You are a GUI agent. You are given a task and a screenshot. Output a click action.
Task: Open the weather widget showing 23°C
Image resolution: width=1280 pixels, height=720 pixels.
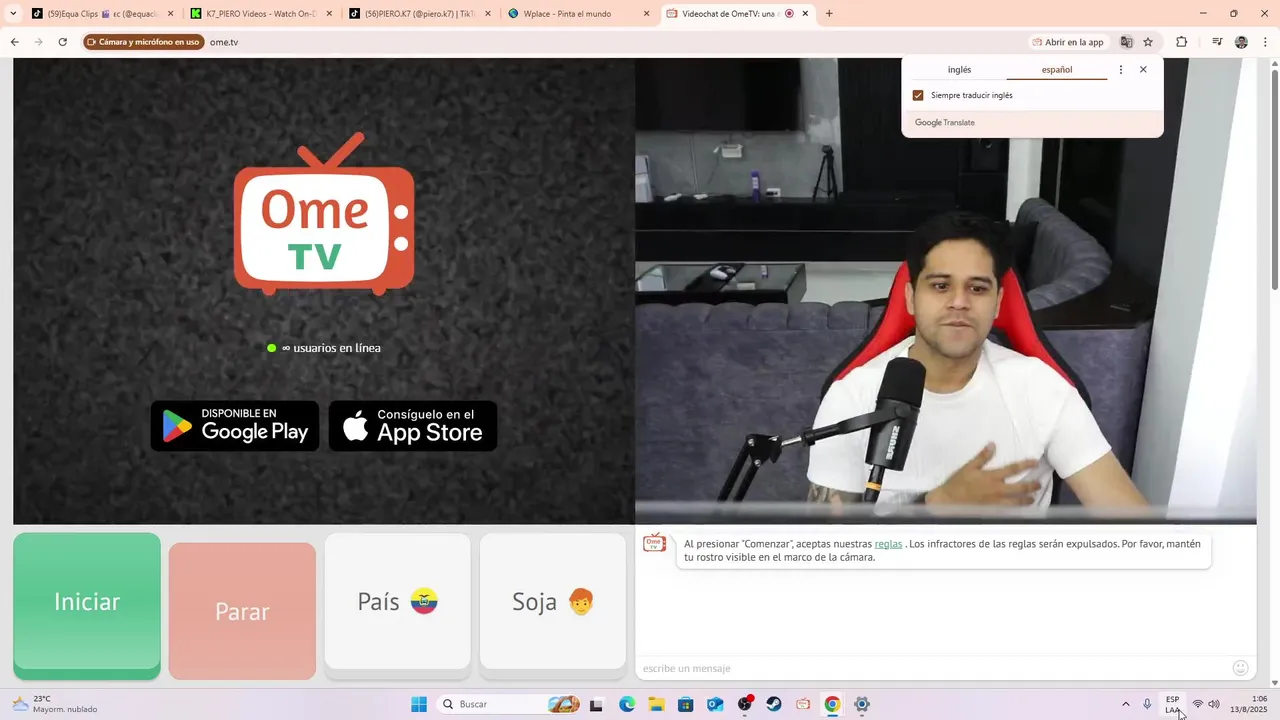tap(55, 704)
